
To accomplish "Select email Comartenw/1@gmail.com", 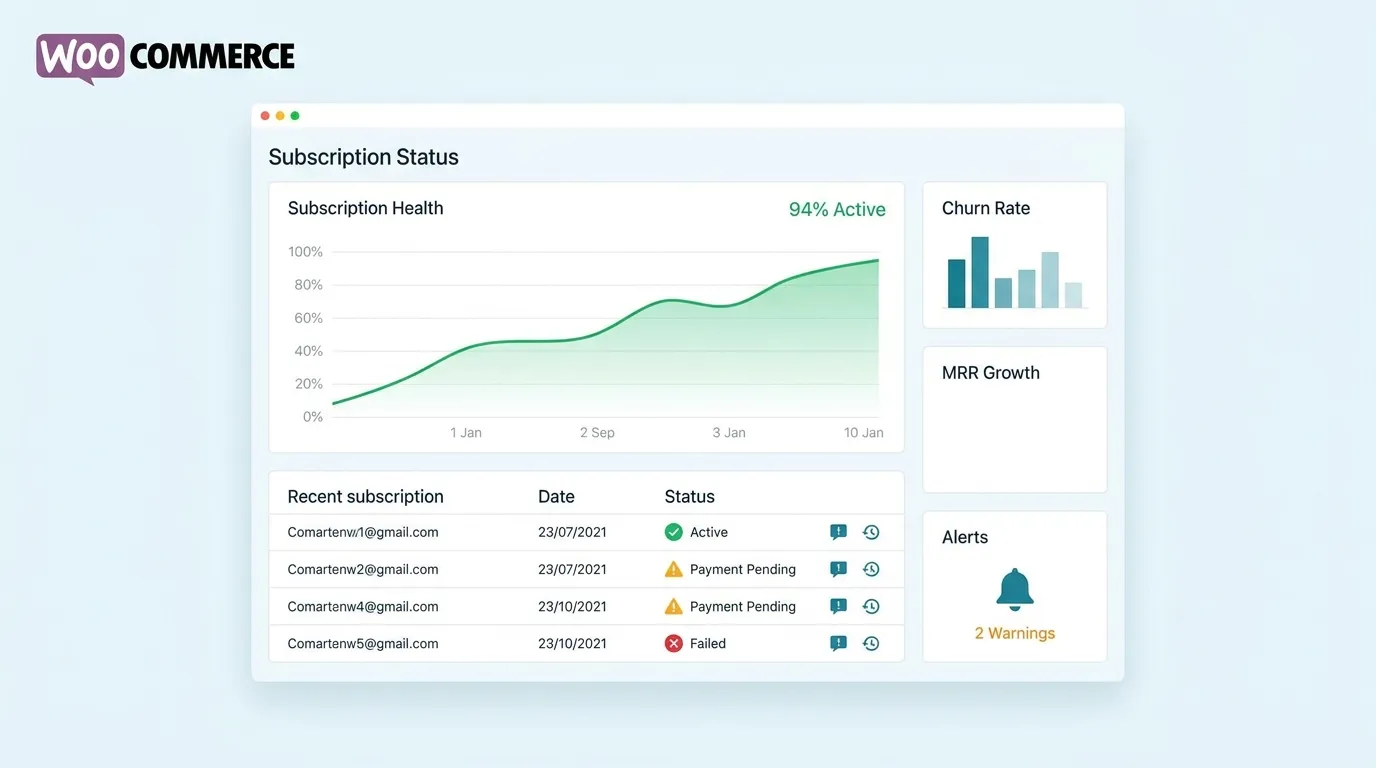I will click(x=363, y=532).
